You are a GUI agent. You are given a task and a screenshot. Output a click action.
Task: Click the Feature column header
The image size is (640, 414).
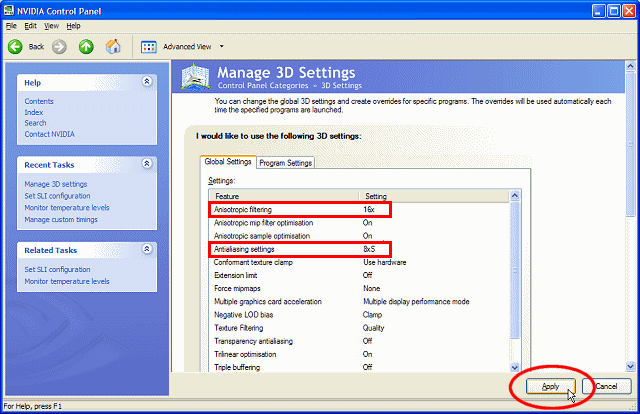point(284,196)
